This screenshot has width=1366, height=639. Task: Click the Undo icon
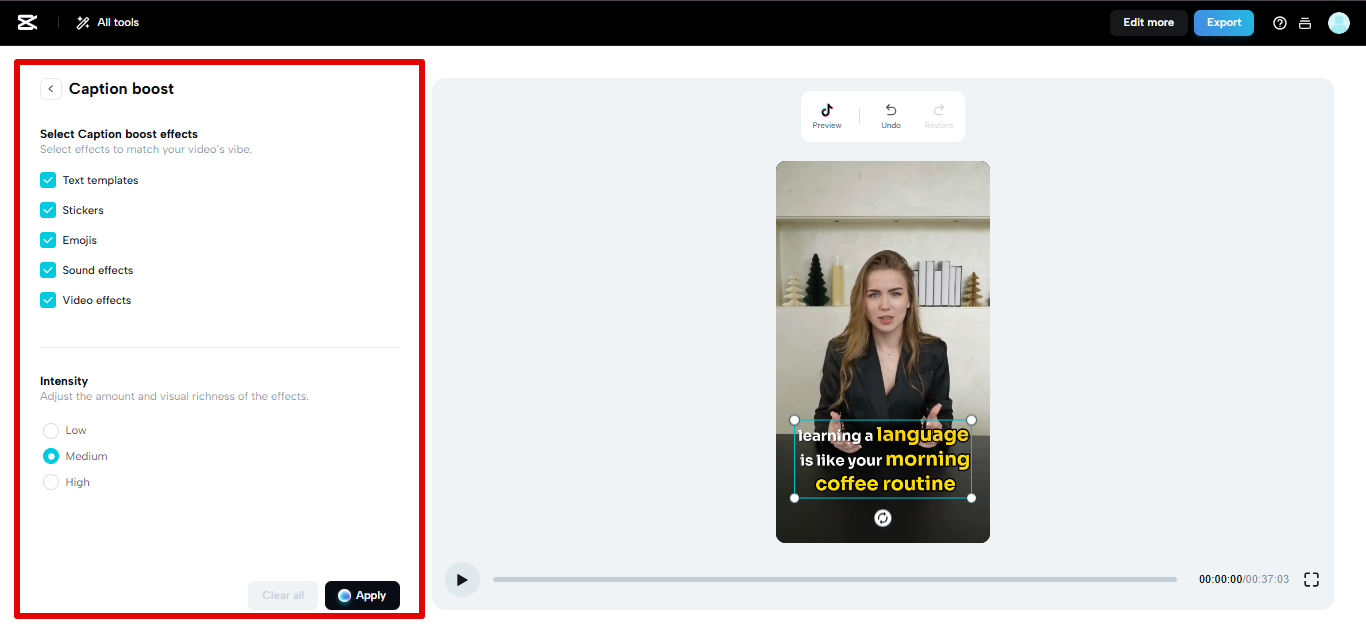(x=890, y=113)
